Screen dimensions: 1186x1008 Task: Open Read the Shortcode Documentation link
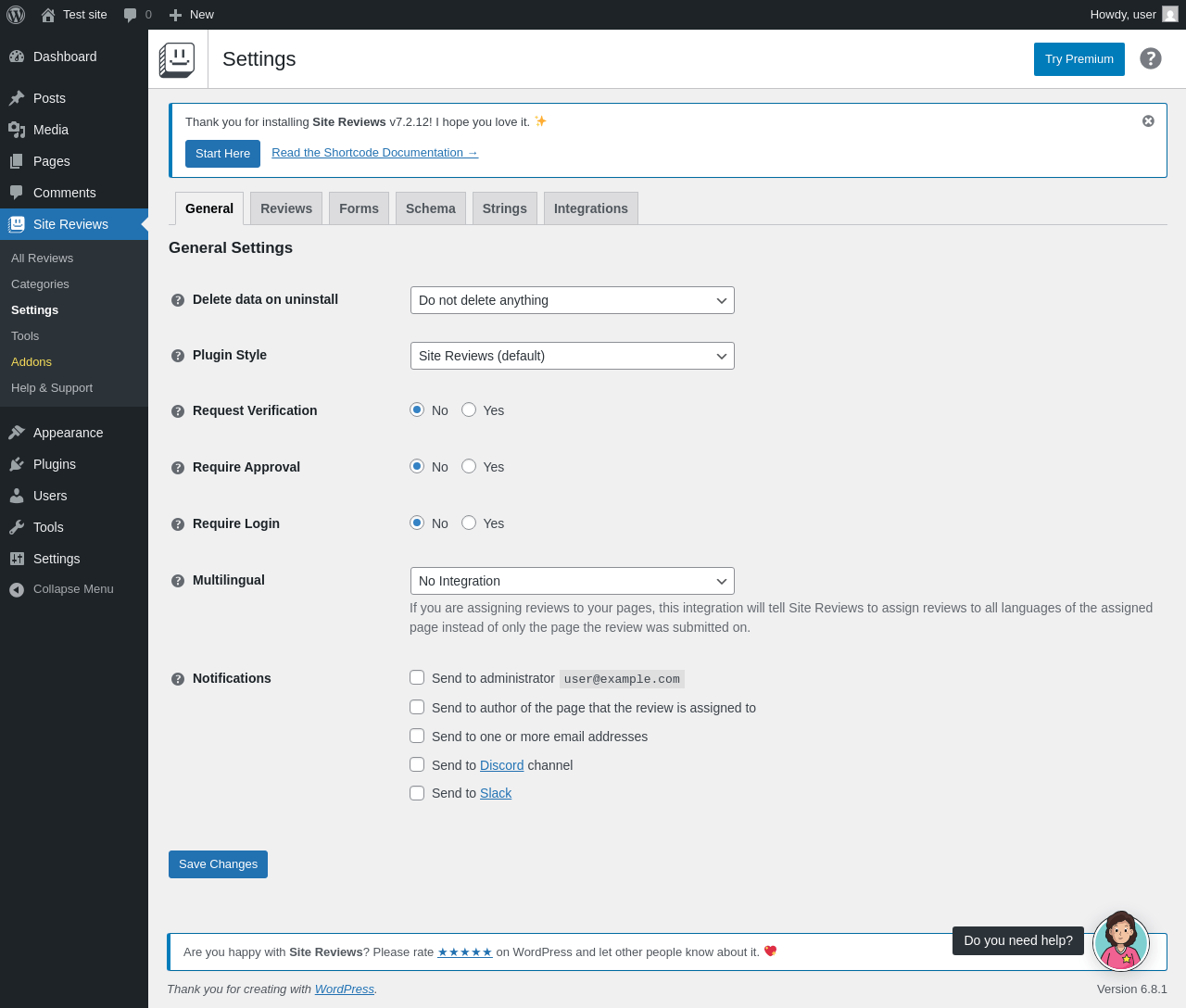pos(374,153)
